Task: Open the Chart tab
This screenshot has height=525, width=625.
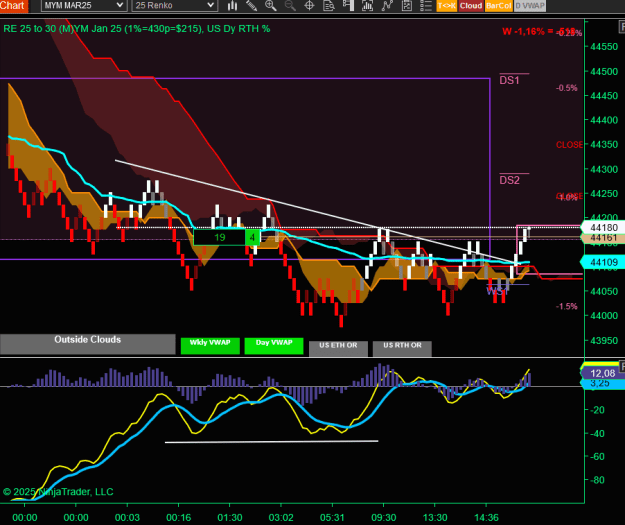Action: 13,6
